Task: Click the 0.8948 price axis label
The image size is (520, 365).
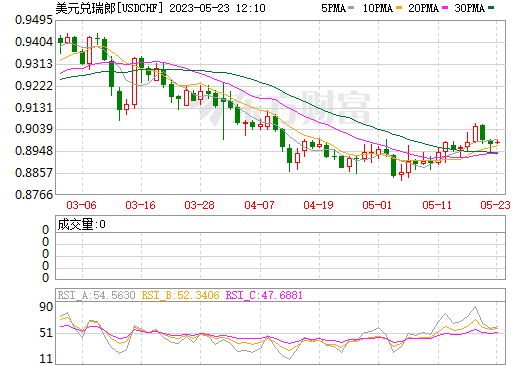Action: tap(34, 151)
